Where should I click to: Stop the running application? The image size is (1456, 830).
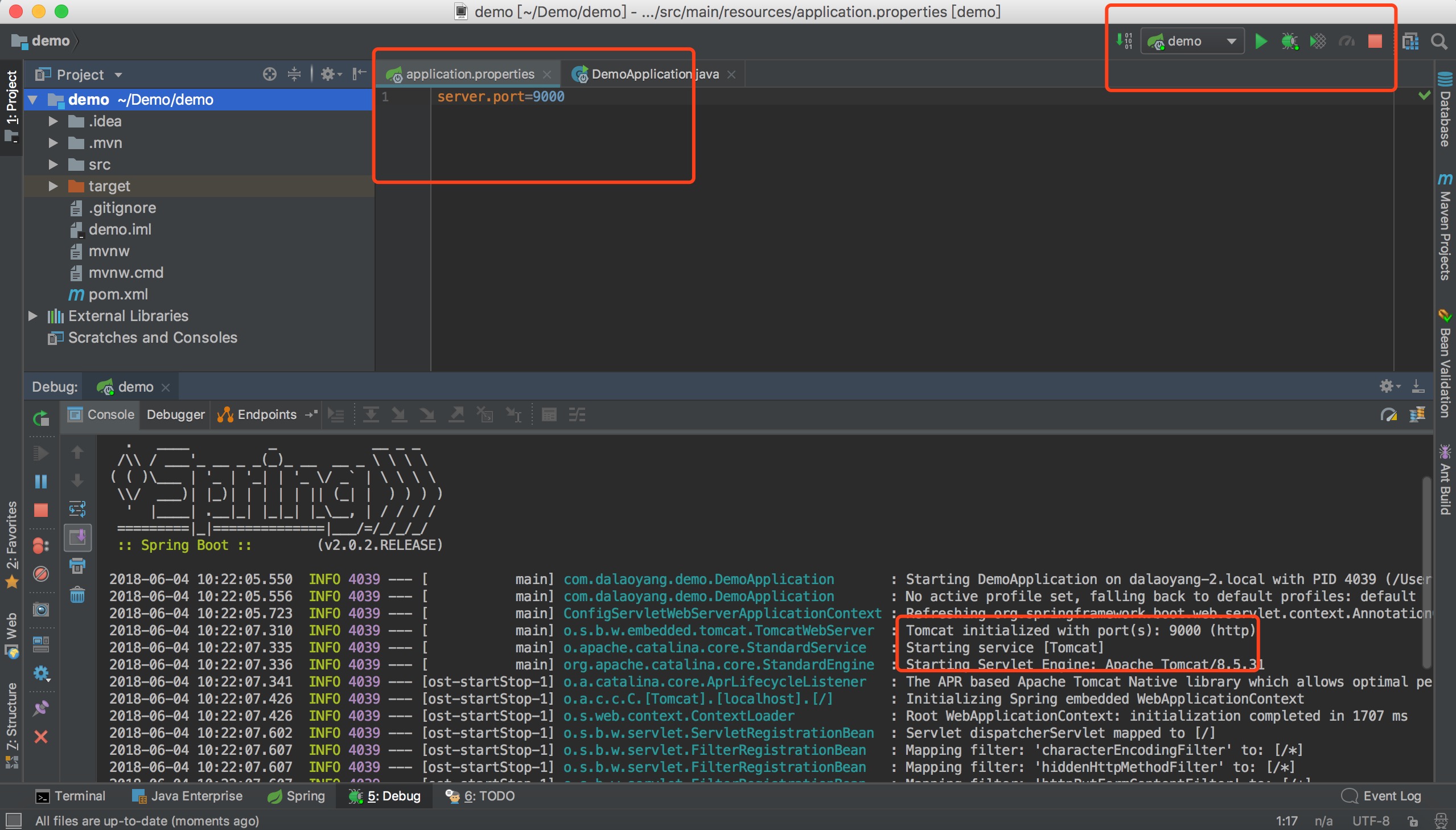1375,41
